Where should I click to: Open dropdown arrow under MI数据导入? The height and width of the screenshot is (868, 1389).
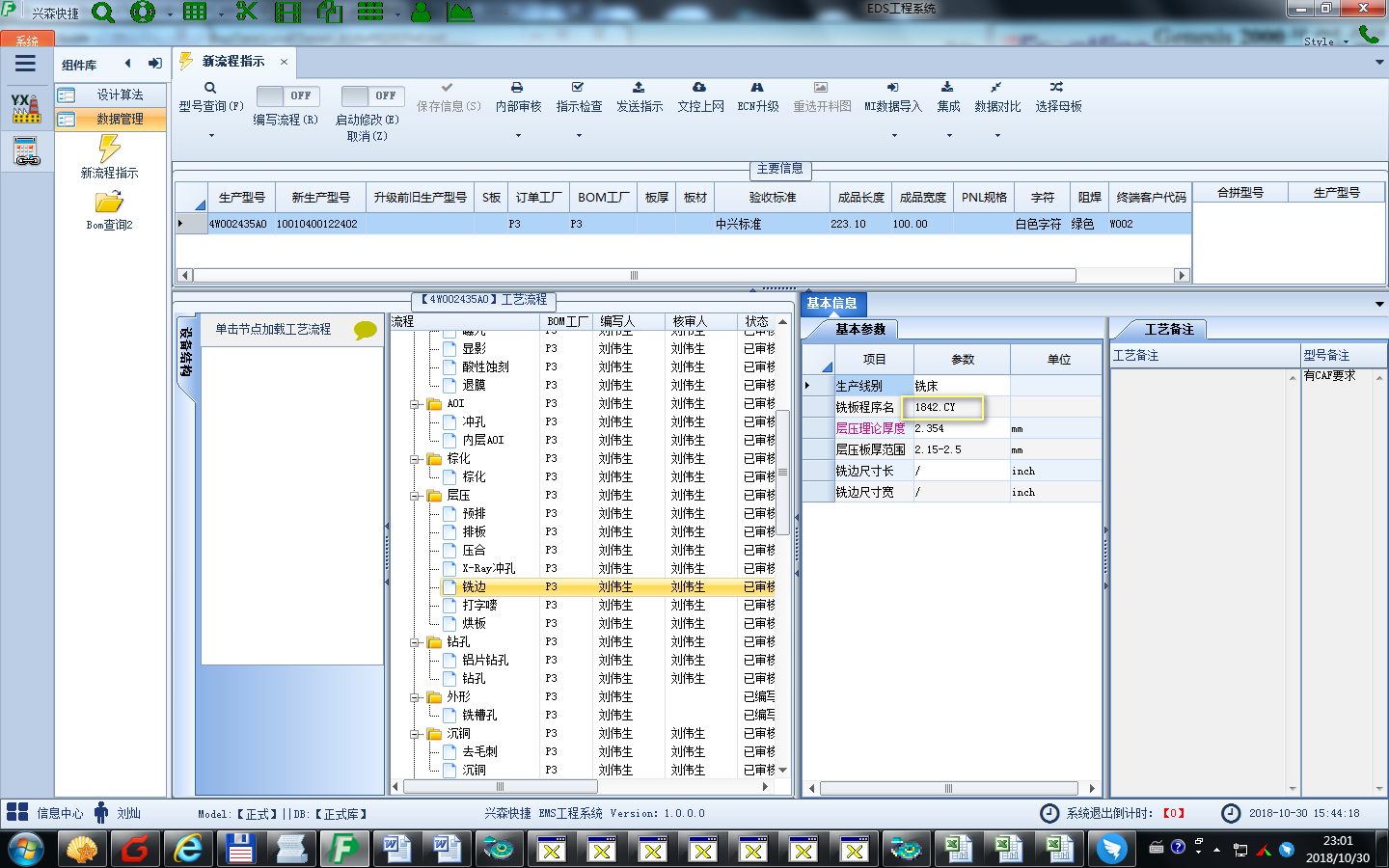(x=893, y=135)
